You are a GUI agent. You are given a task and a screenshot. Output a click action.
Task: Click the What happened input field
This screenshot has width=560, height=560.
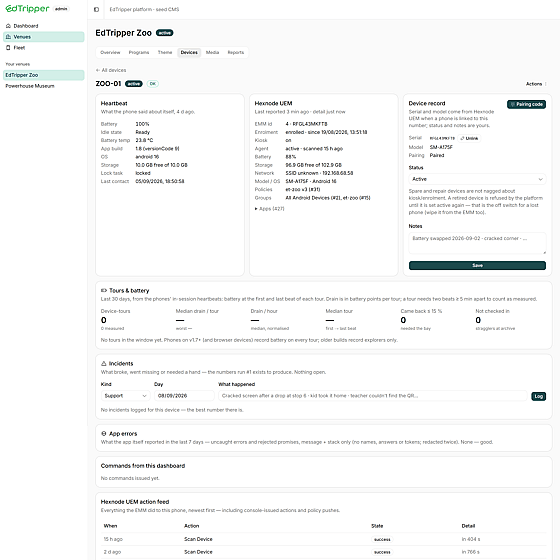[372, 396]
